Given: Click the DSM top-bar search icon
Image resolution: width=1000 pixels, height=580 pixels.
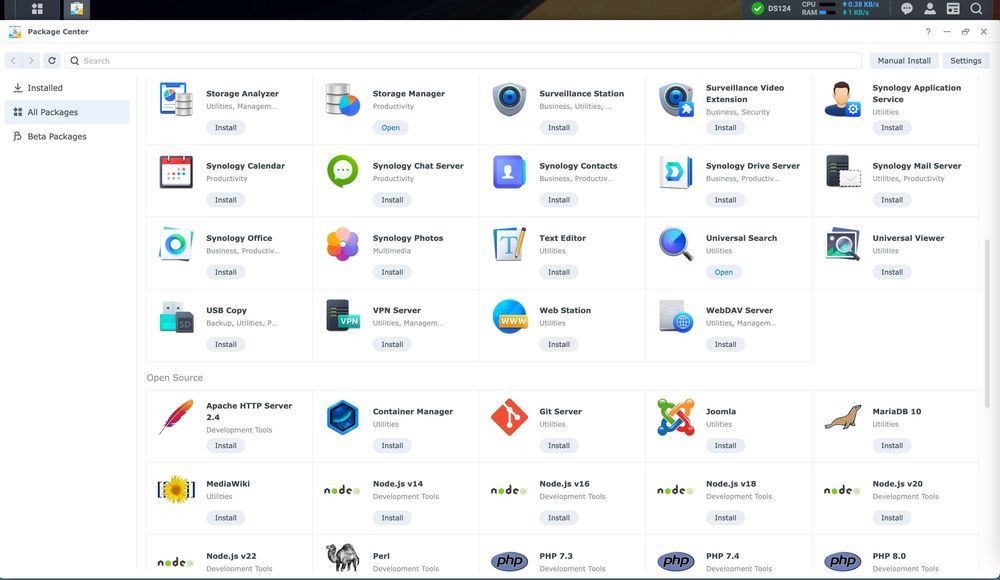Looking at the screenshot, I should coord(976,8).
